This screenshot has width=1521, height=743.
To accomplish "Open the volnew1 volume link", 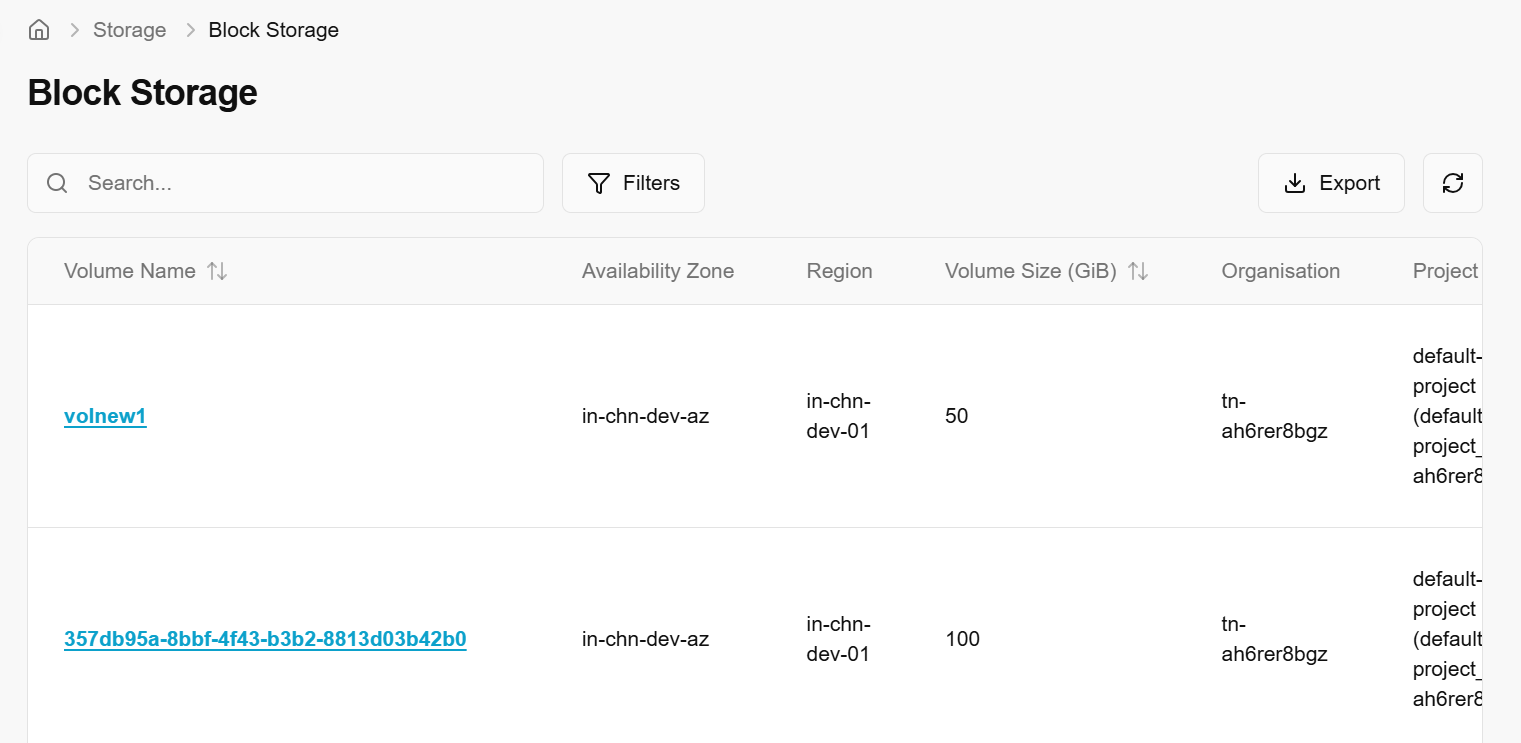I will click(105, 416).
